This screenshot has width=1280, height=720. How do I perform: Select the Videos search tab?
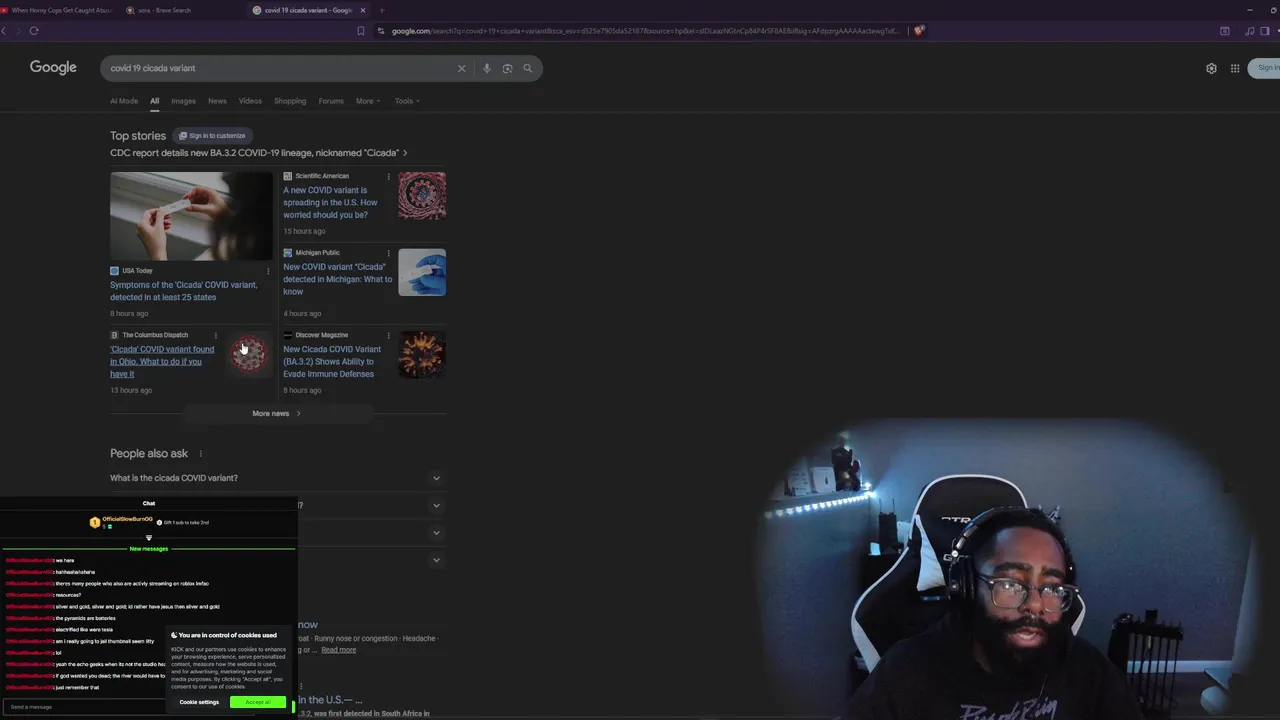click(250, 101)
